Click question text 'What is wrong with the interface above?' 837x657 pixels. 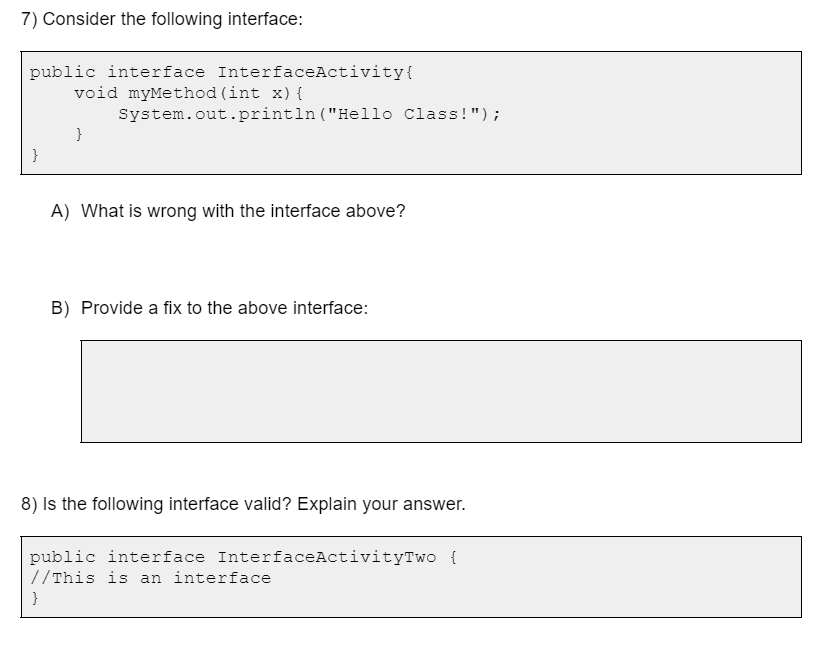[243, 211]
